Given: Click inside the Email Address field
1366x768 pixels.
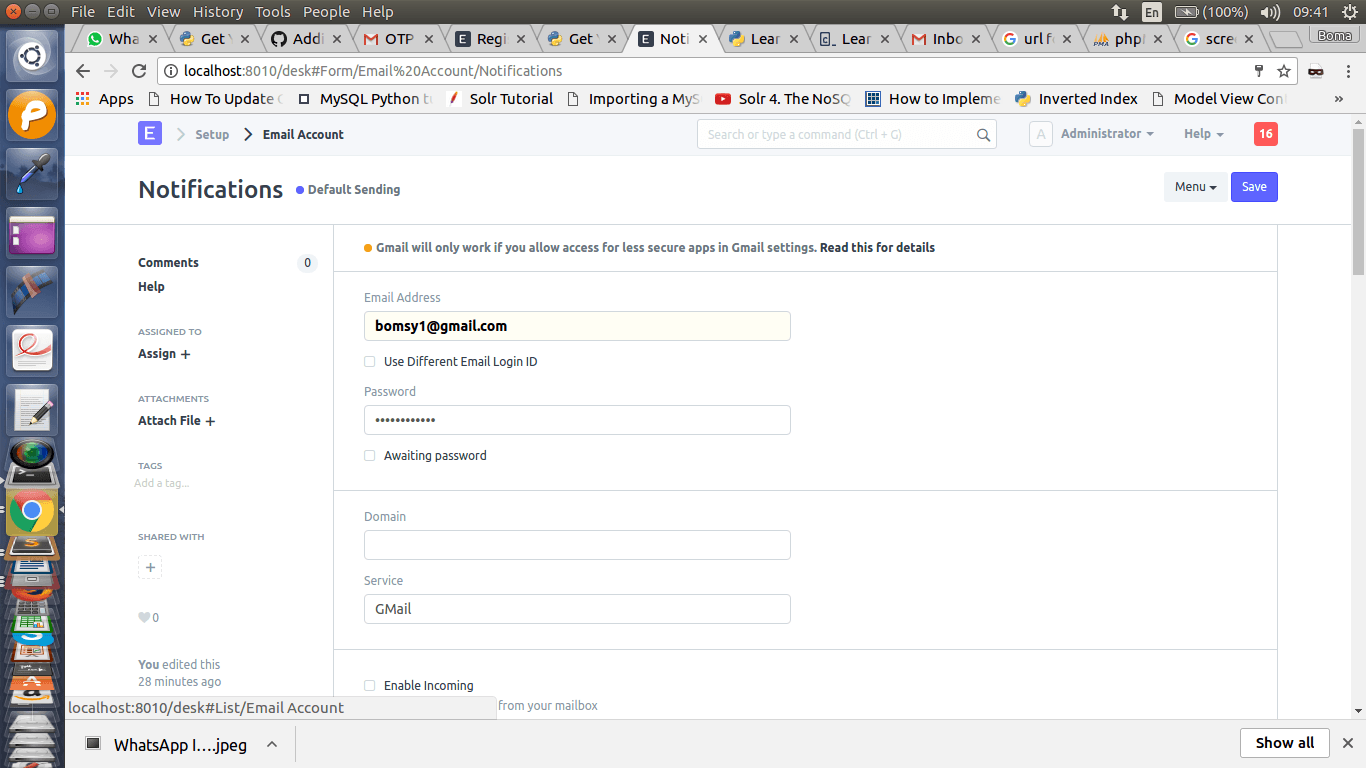Looking at the screenshot, I should coord(577,326).
